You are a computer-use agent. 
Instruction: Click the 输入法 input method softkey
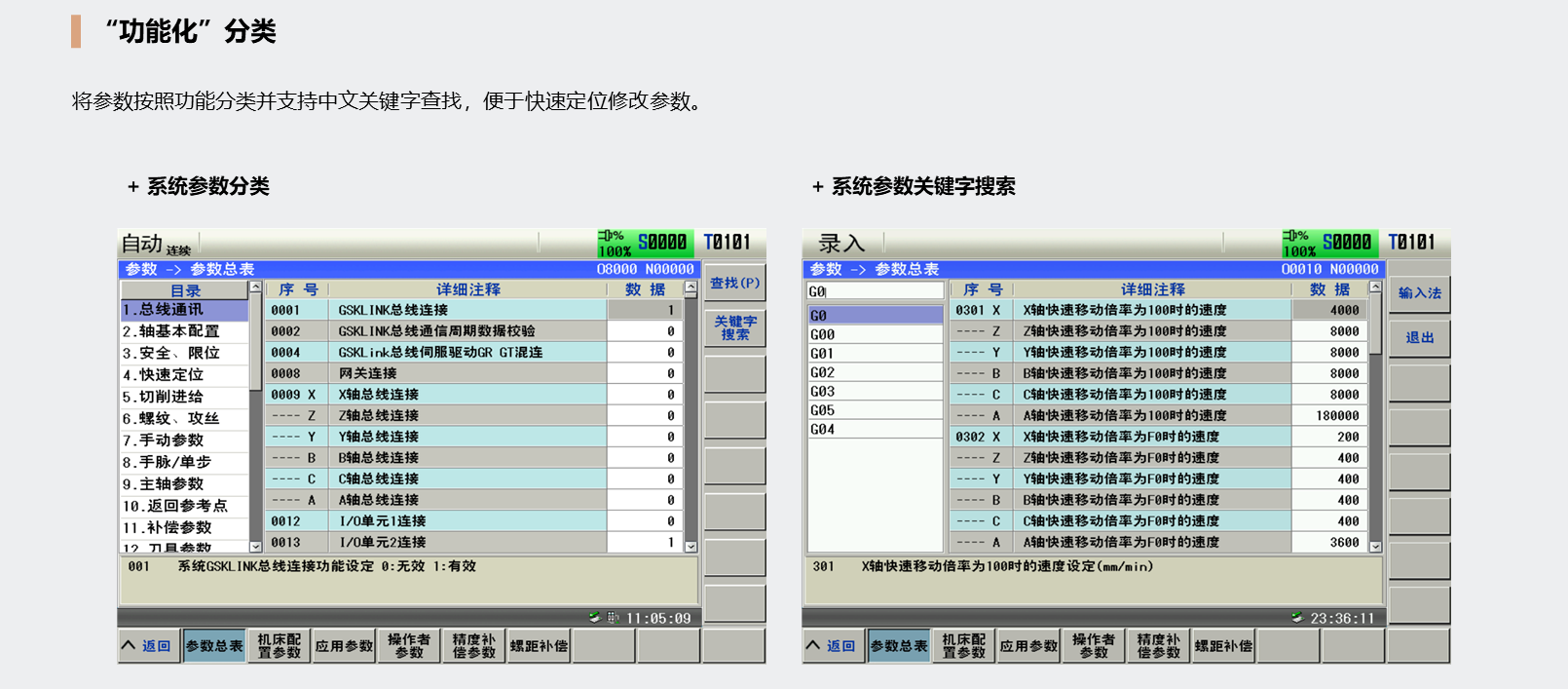[x=1419, y=293]
